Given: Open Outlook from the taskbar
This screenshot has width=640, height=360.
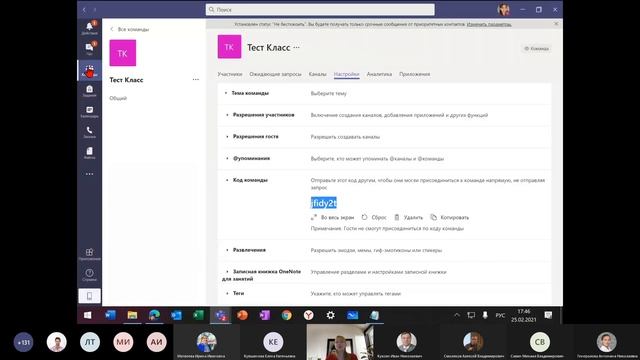Looking at the screenshot, I should click(176, 315).
